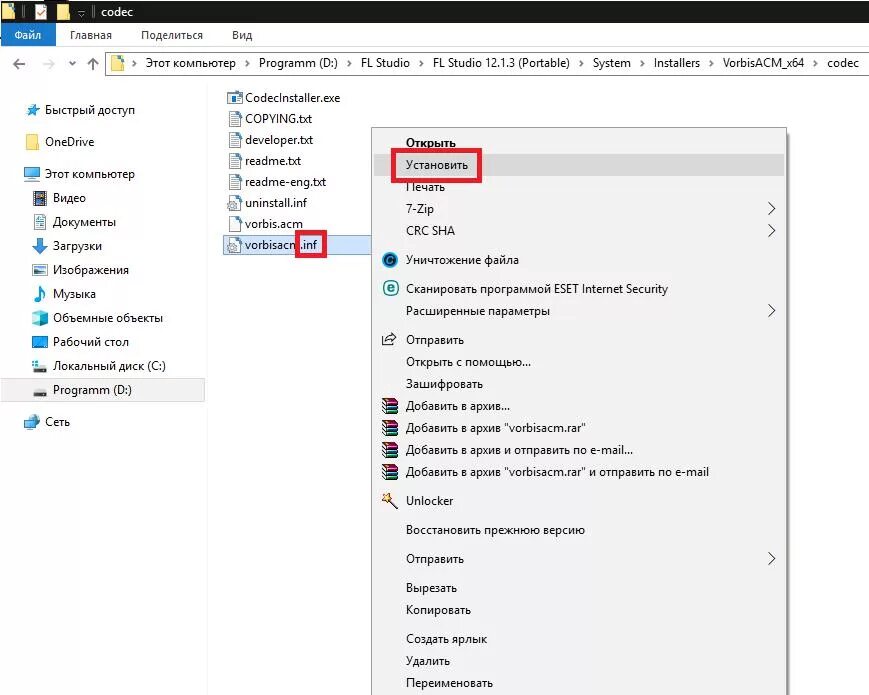Click Добавить в архив и отправить по e-mail...

[x=579, y=450]
